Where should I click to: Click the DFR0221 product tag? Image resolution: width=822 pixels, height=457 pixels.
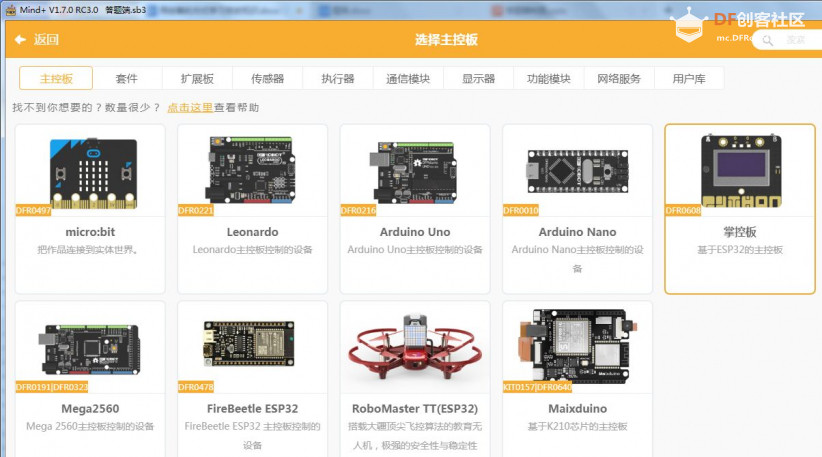[196, 211]
